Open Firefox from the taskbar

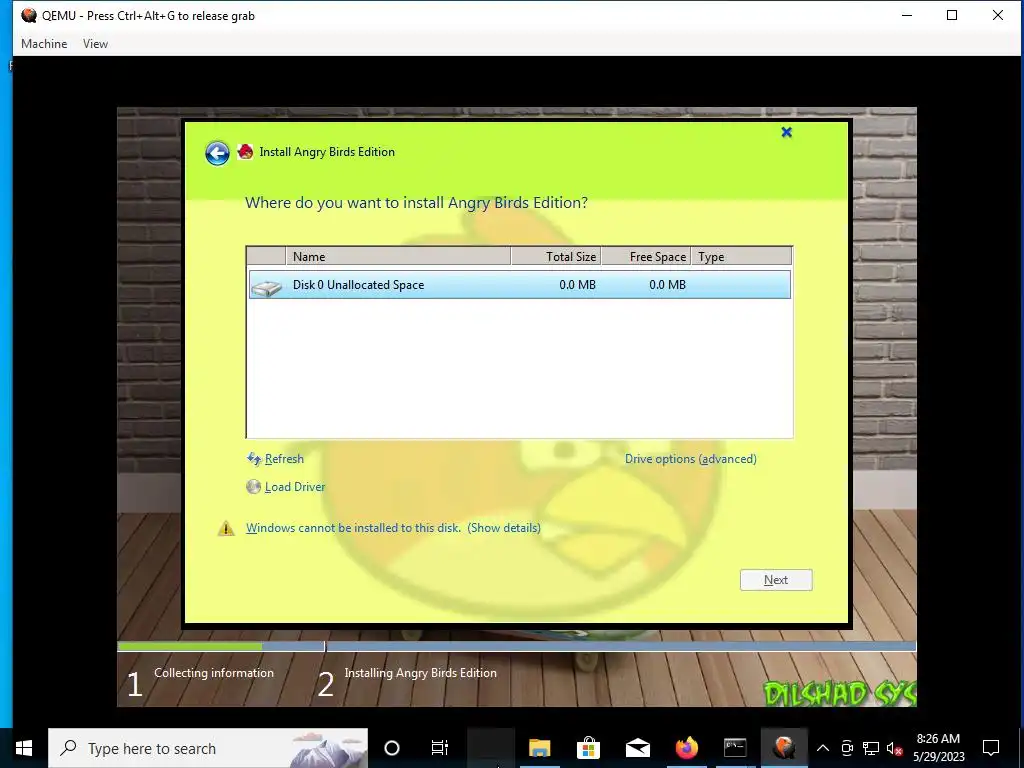pyautogui.click(x=686, y=748)
